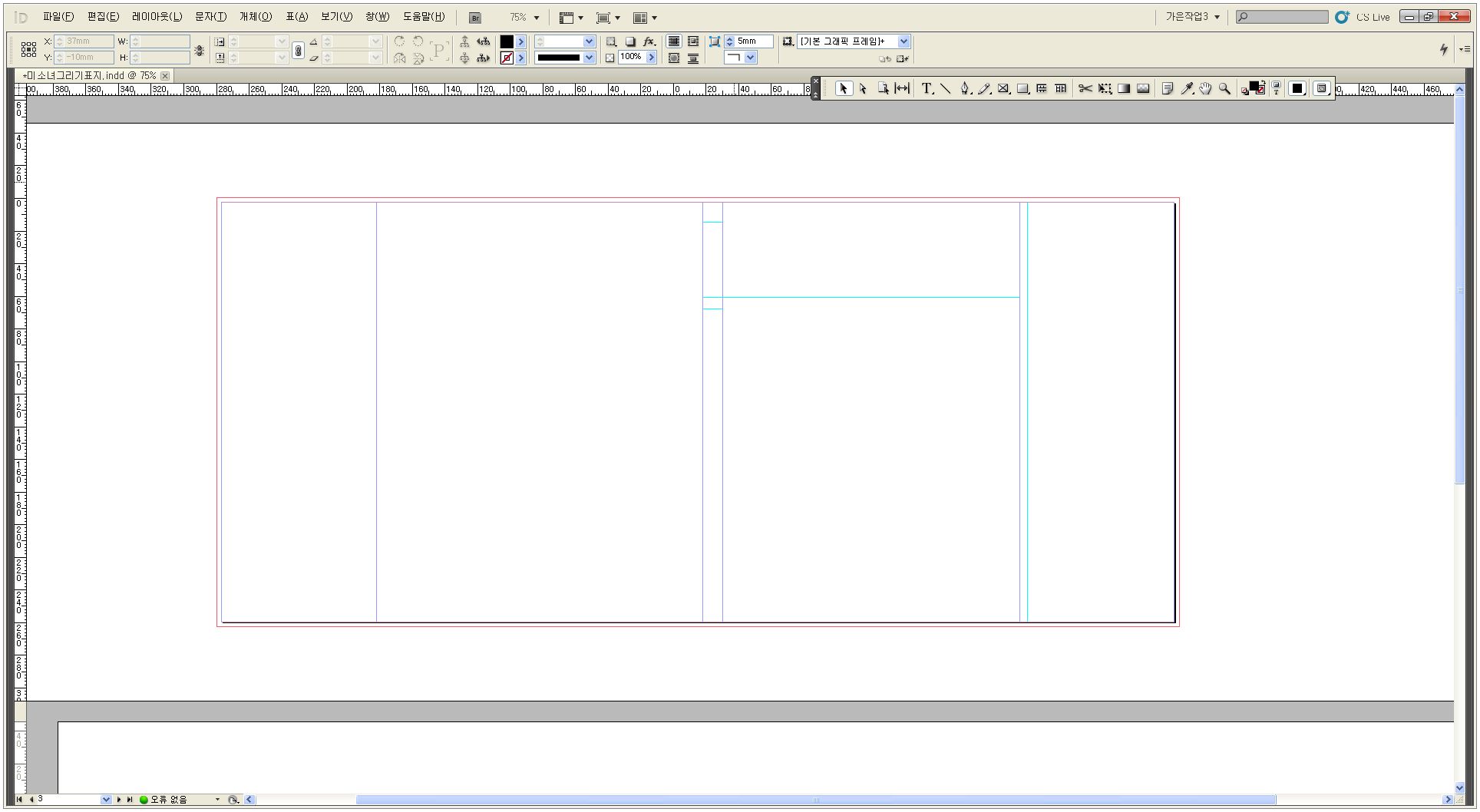Image resolution: width=1480 pixels, height=812 pixels.
Task: Pick the Scissors tool
Action: pos(1085,89)
